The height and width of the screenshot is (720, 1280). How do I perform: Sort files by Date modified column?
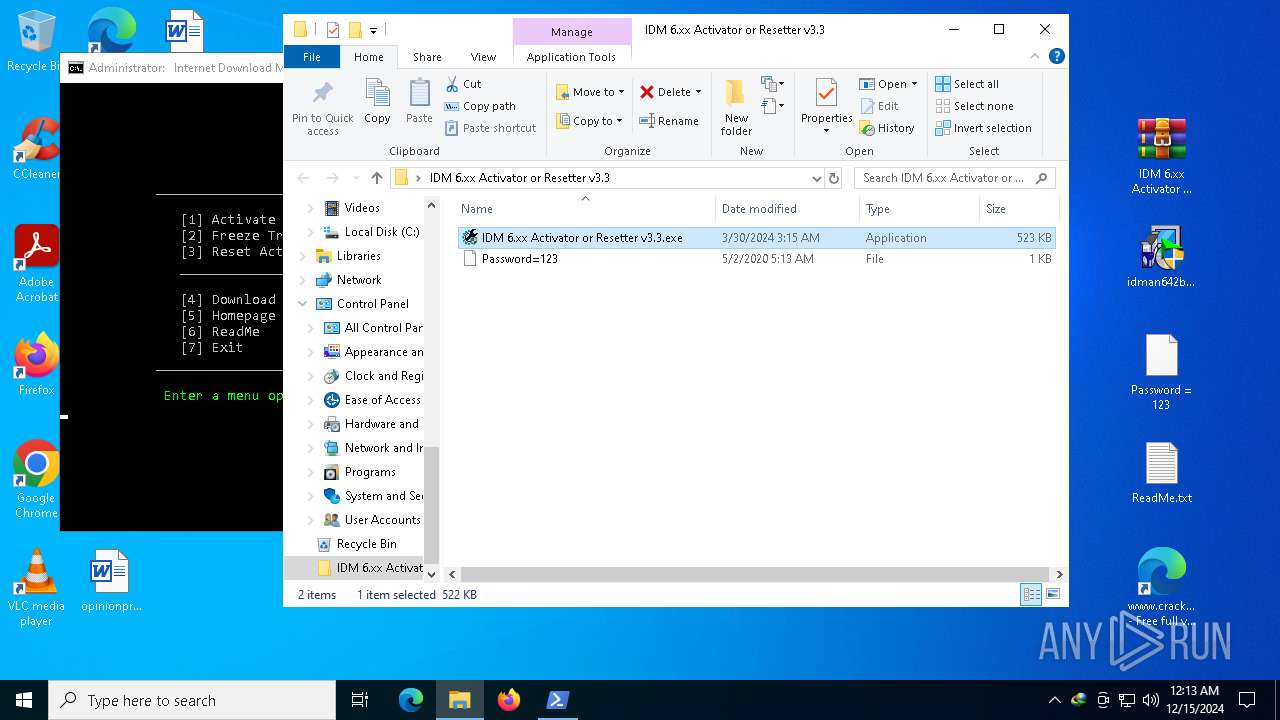pyautogui.click(x=787, y=209)
